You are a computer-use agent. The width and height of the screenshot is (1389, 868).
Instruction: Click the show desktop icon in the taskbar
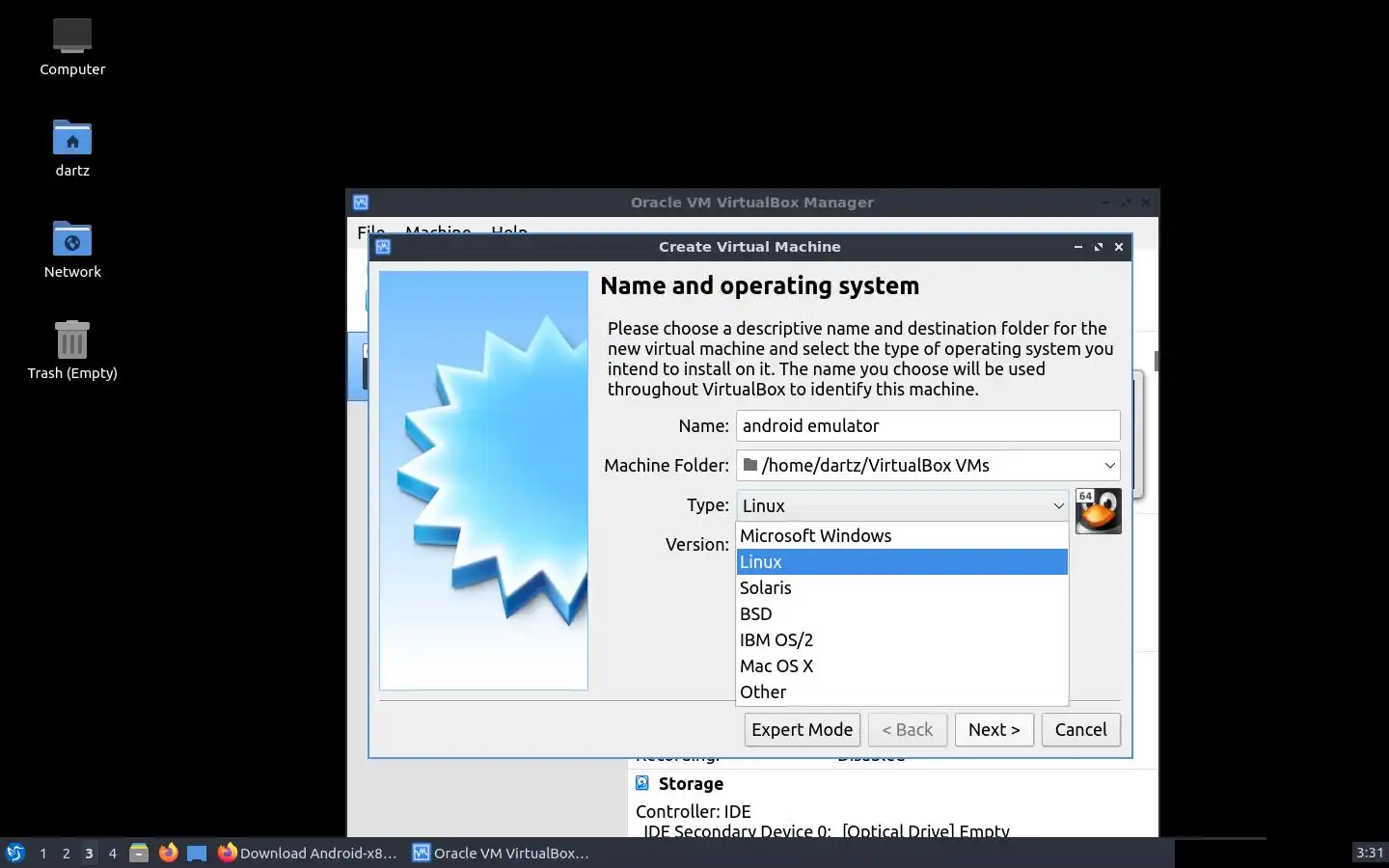[197, 853]
